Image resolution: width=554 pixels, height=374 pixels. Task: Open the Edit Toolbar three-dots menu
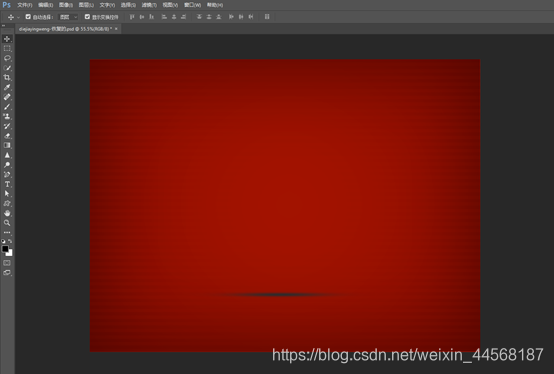(7, 232)
